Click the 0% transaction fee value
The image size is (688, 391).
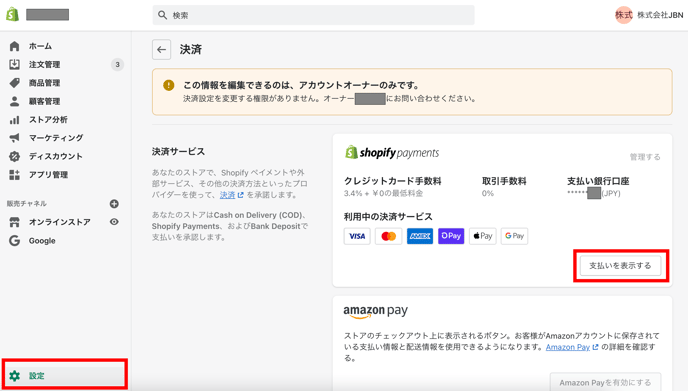[x=487, y=194]
